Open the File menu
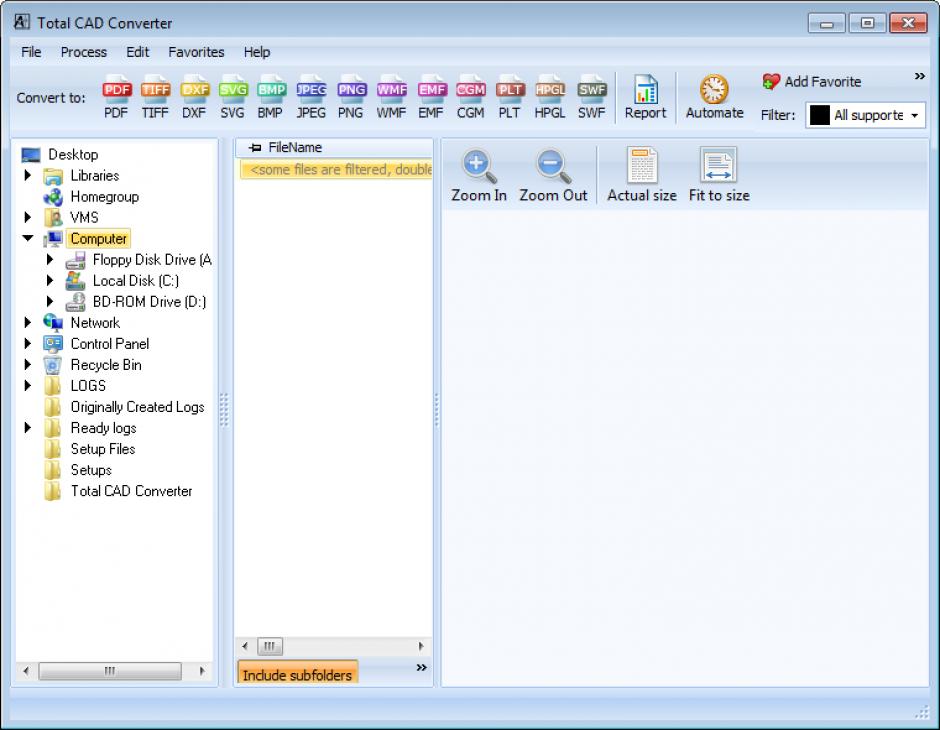The image size is (940, 730). (31, 52)
